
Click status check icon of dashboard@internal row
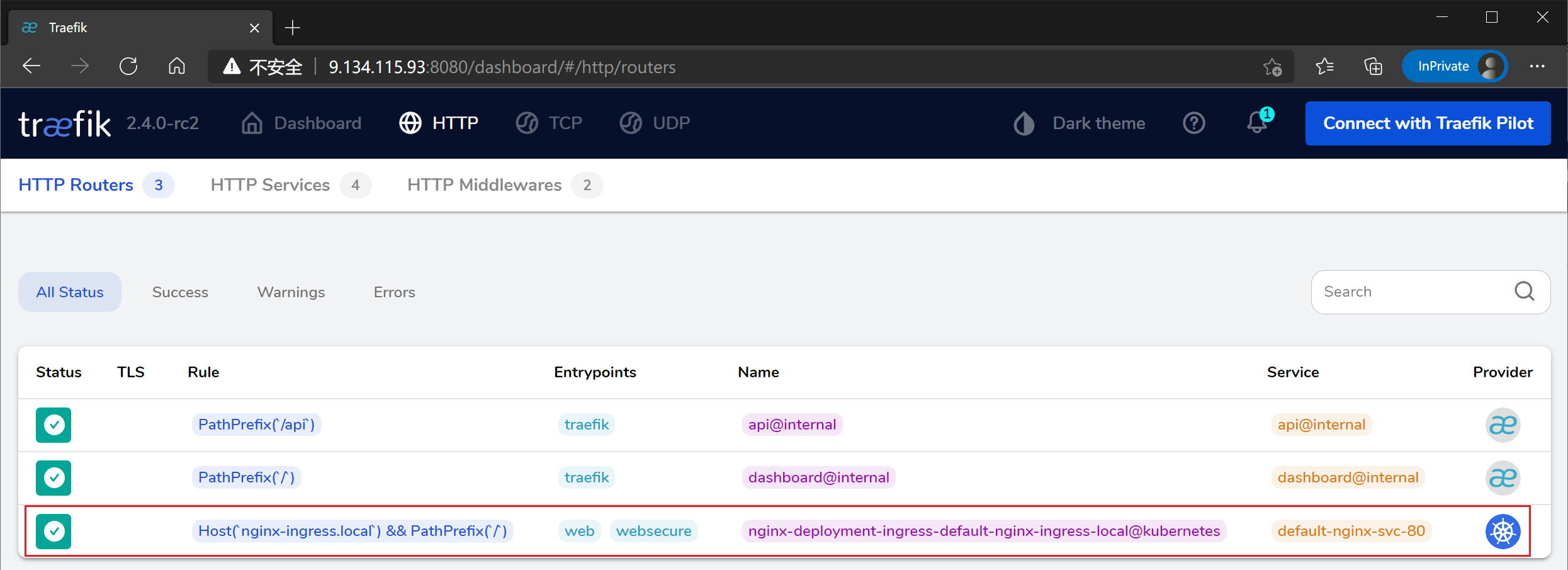[54, 478]
